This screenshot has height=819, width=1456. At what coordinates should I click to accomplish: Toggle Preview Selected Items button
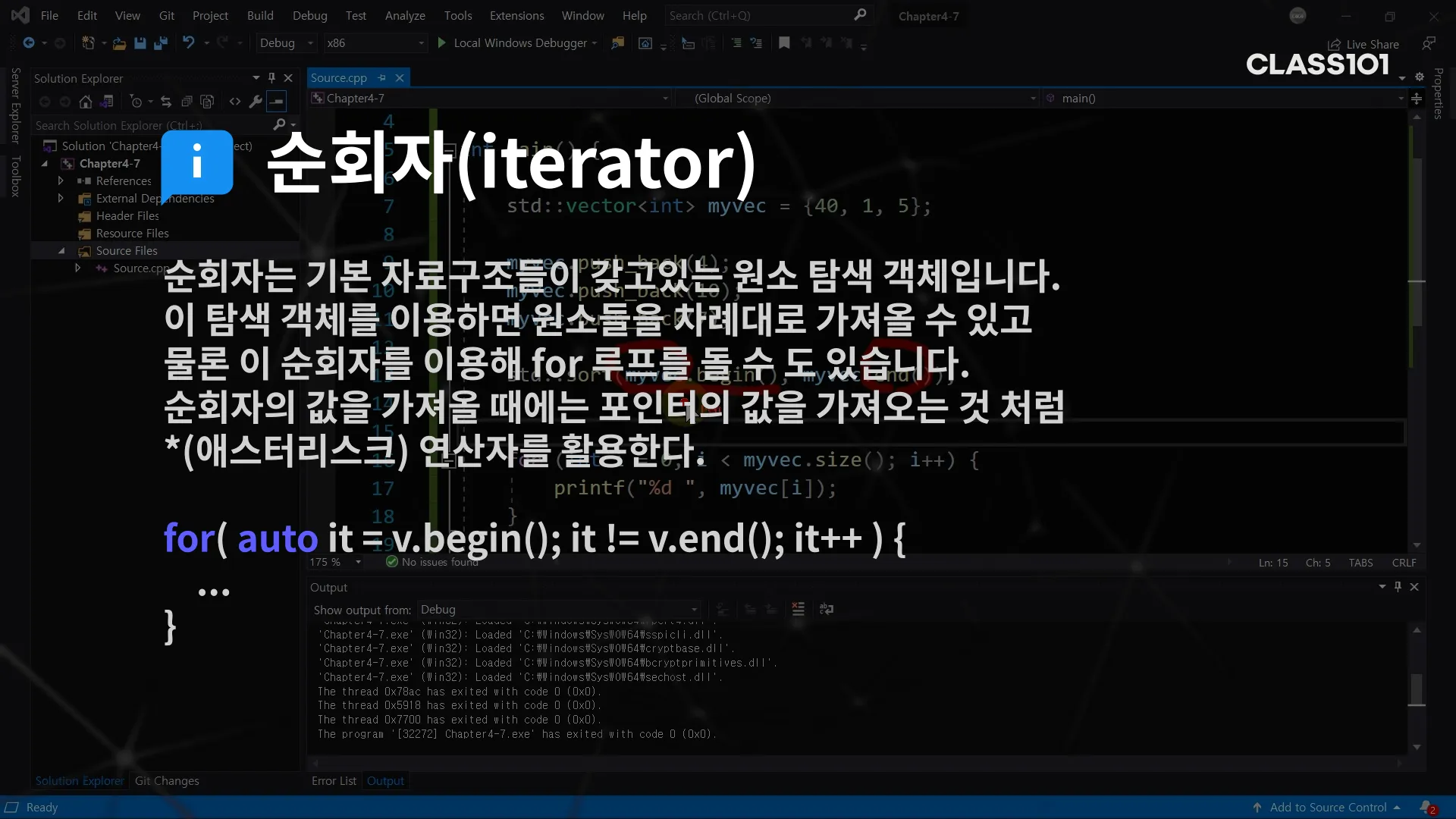click(x=277, y=102)
